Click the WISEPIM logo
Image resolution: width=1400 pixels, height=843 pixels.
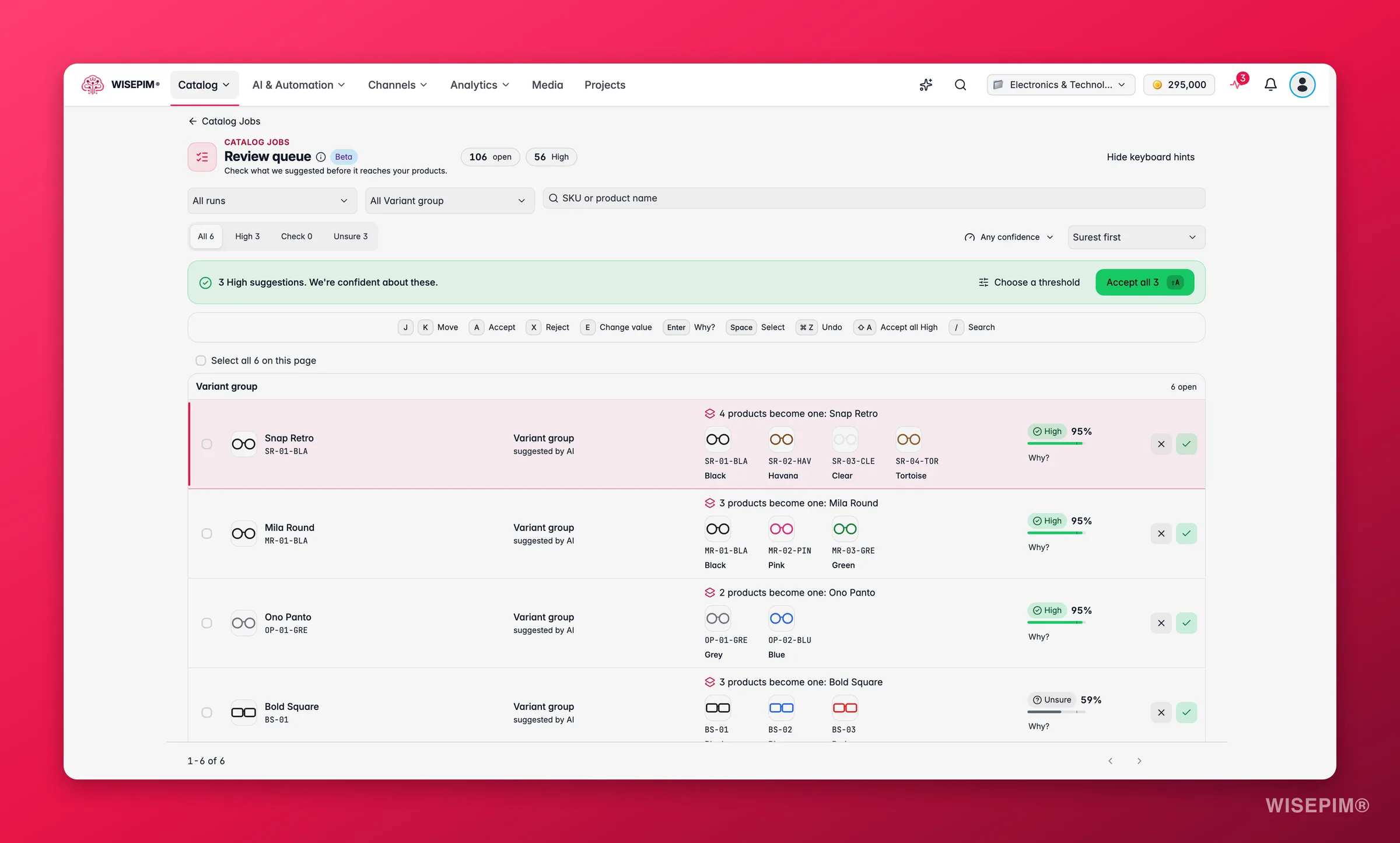121,85
